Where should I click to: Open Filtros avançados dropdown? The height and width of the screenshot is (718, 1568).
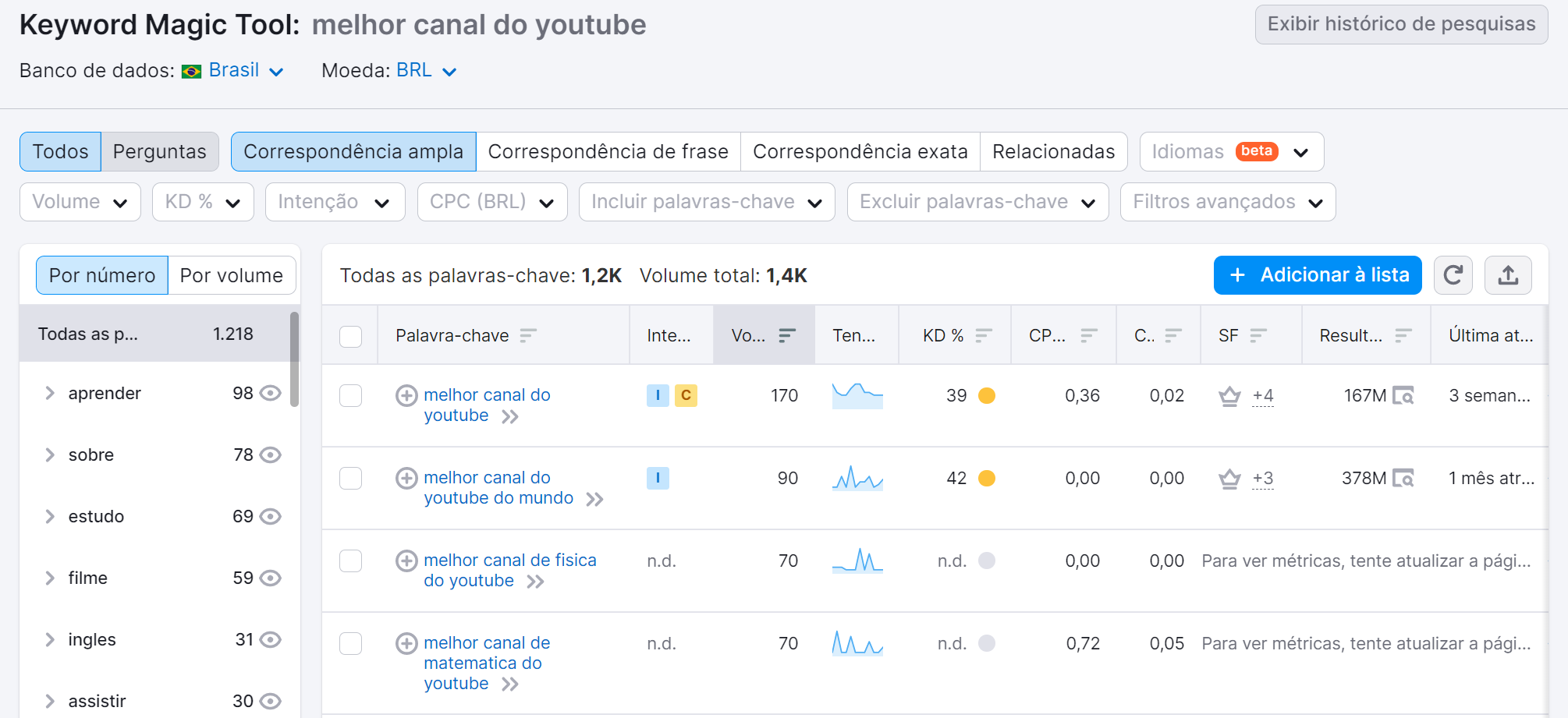[x=1228, y=202]
